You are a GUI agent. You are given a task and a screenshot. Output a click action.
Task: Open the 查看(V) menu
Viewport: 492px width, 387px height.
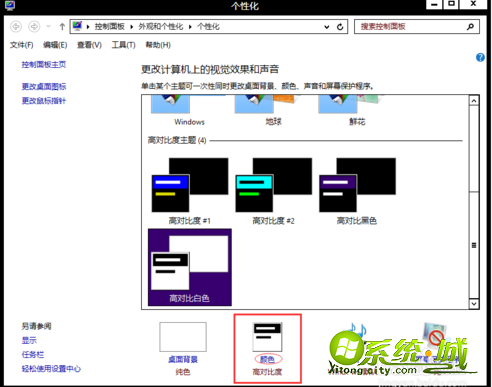[x=89, y=45]
